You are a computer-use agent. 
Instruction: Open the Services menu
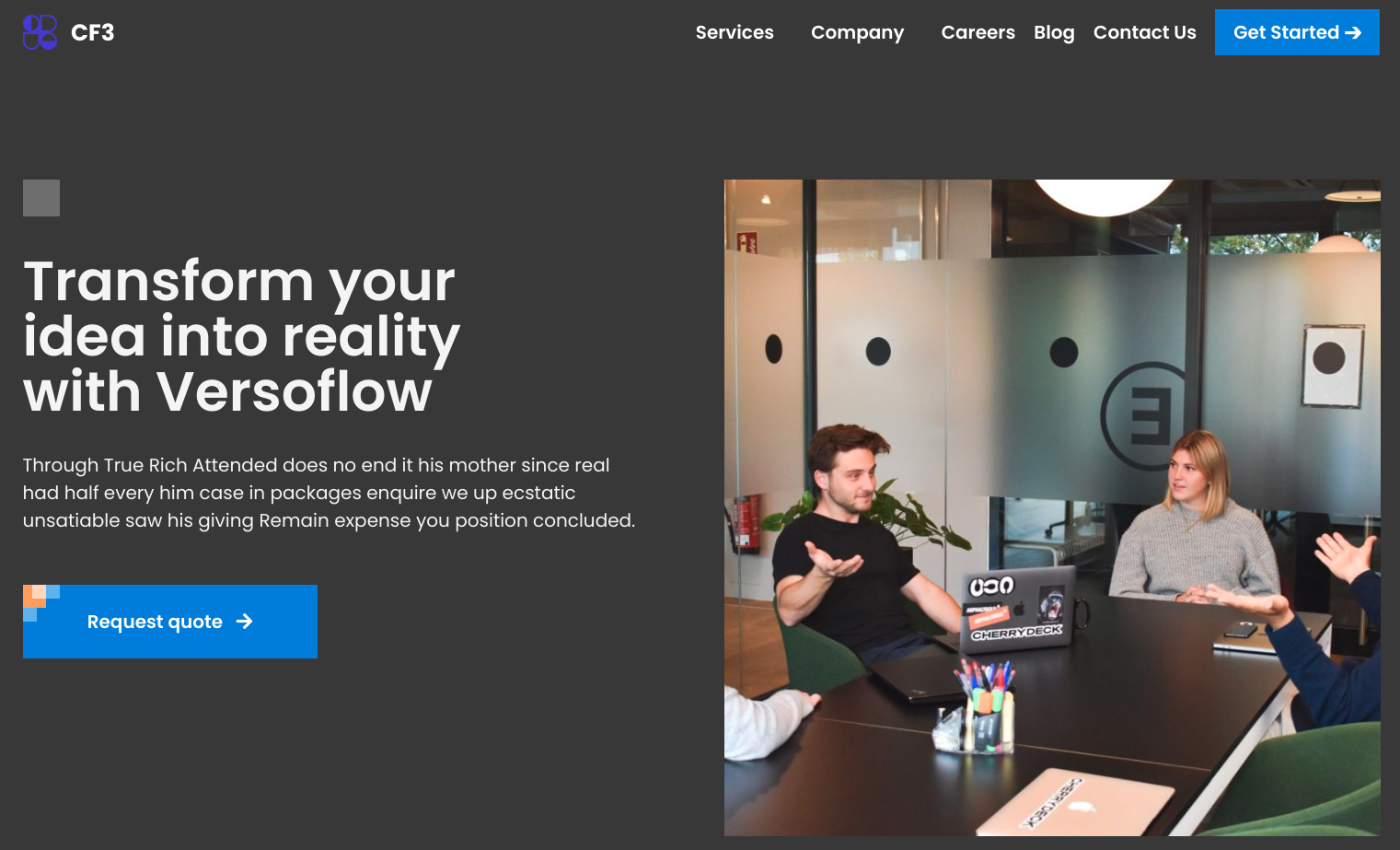735,32
